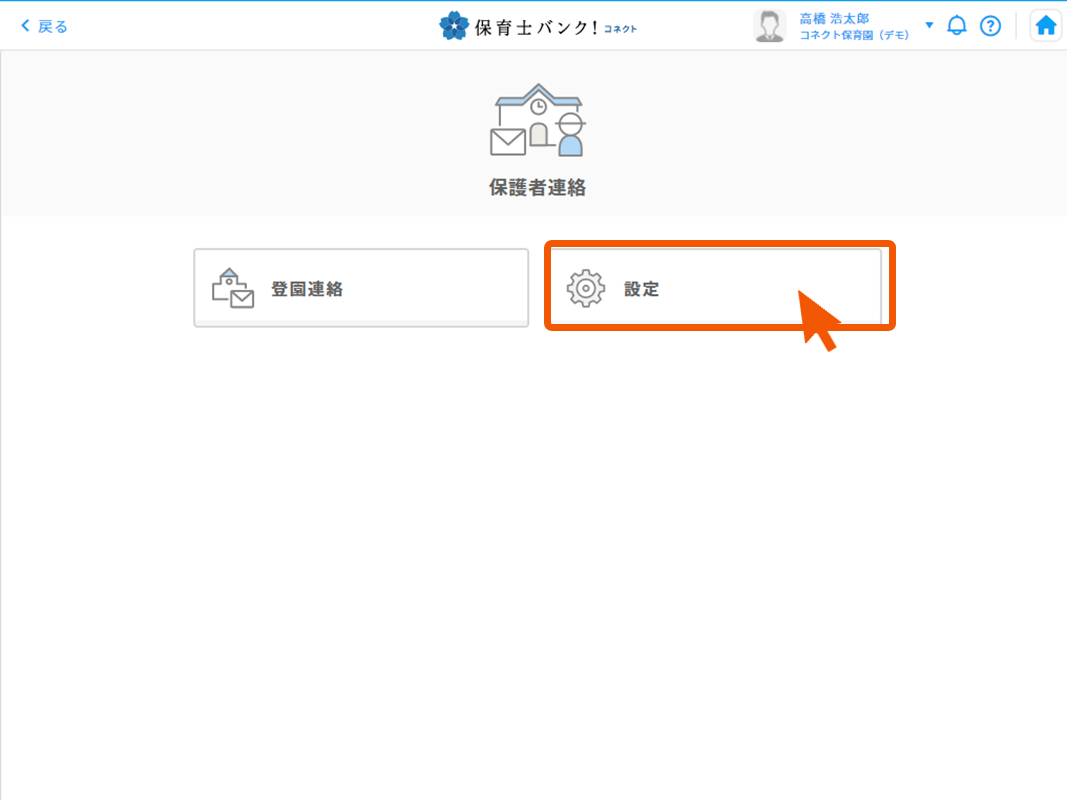Click the back chevron arrow icon
Viewport: 1067px width, 800px height.
coord(25,26)
